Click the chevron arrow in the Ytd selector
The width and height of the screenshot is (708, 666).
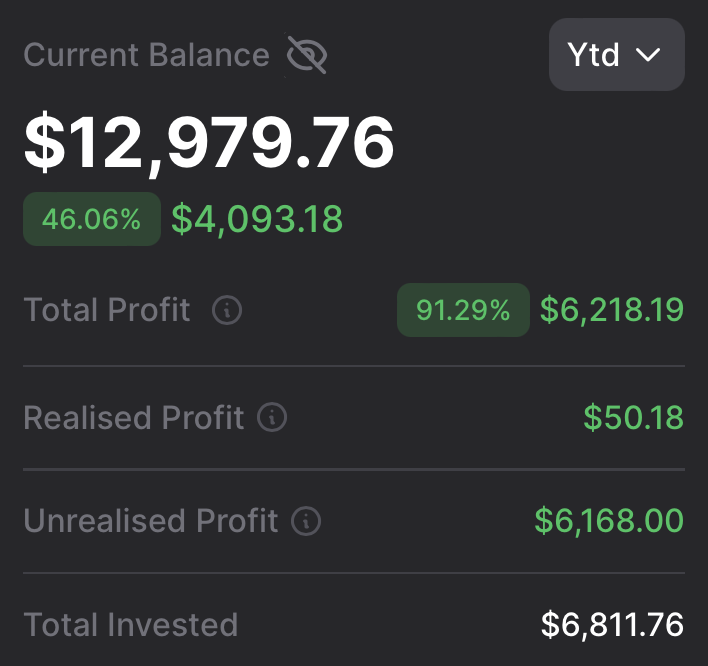coord(649,55)
